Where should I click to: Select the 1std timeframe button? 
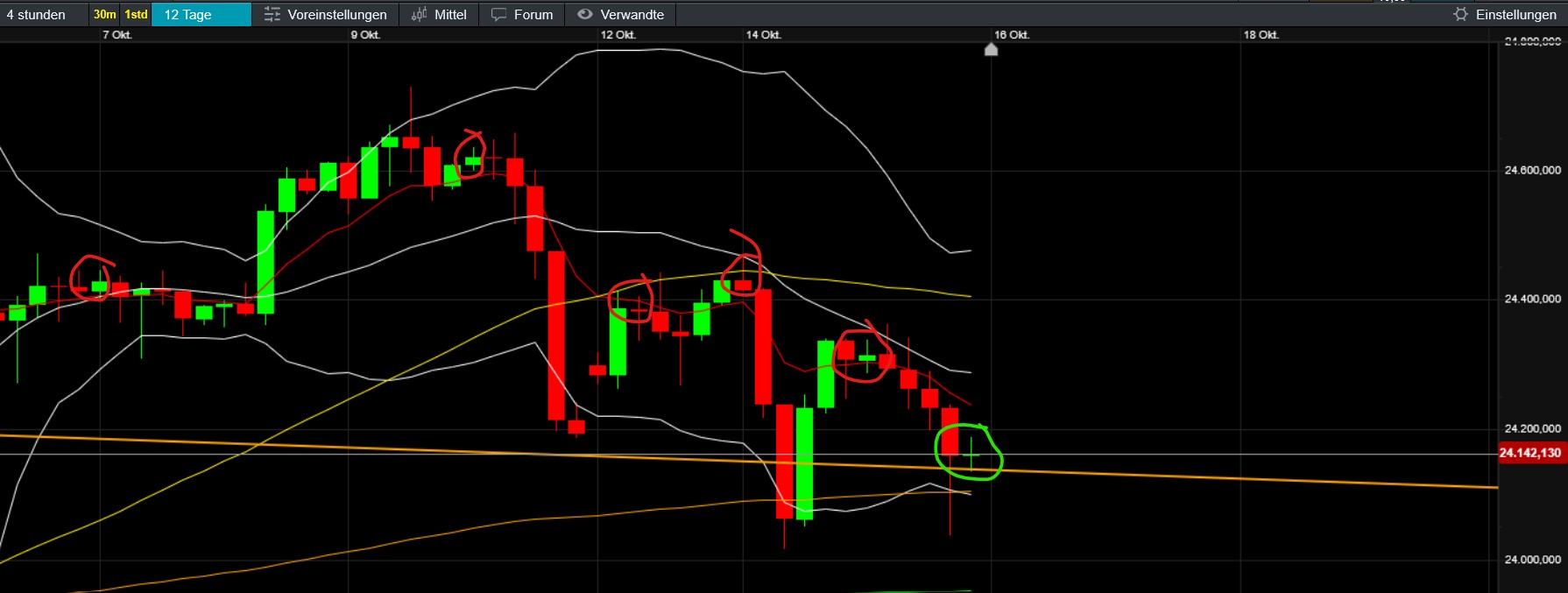136,15
